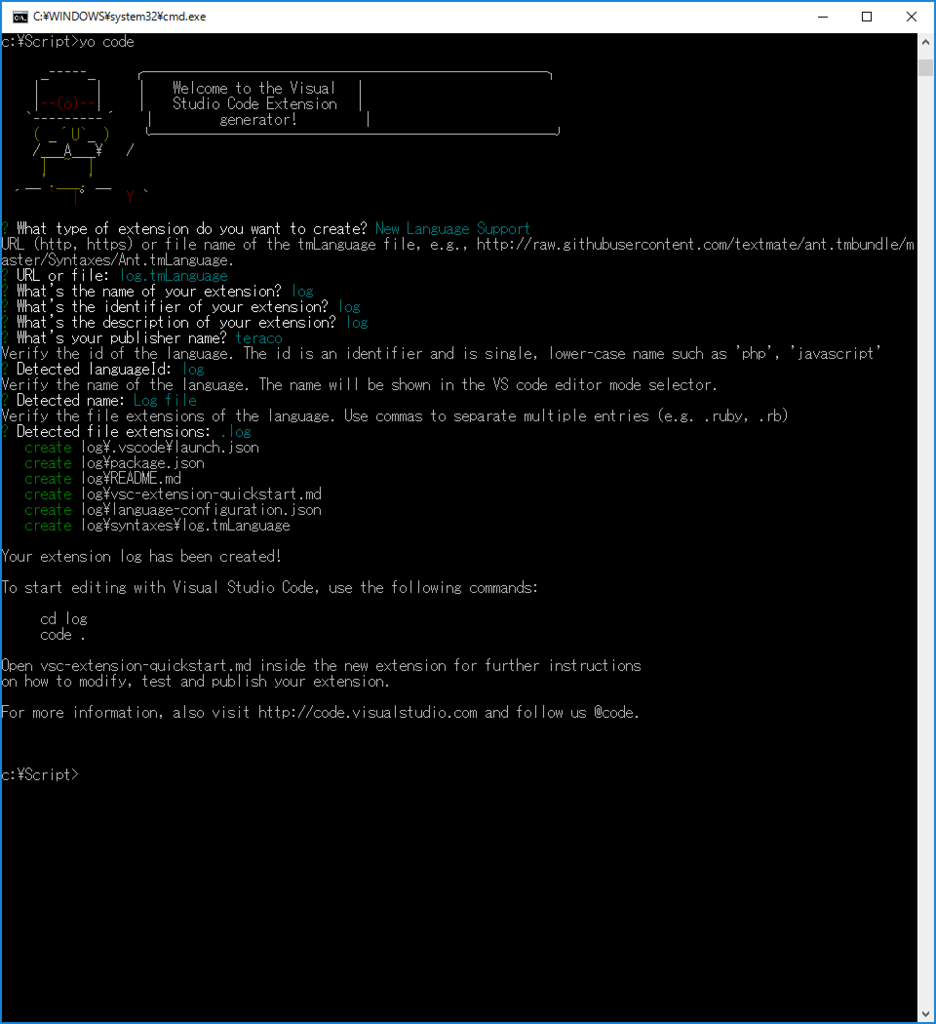Click the line 'log¥language-configuration.json'
The image size is (936, 1024).
[202, 510]
